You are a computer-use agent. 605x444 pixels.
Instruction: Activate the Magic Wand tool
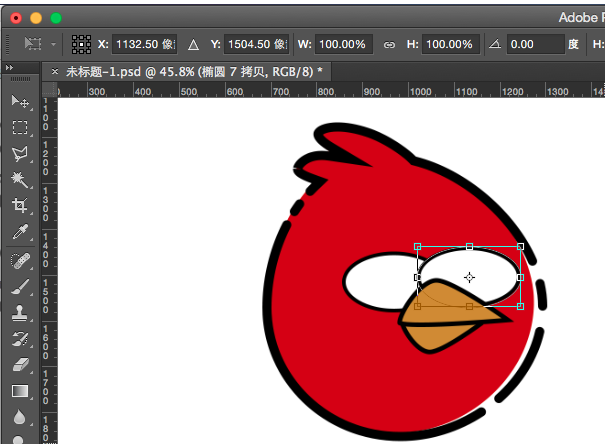[20, 179]
